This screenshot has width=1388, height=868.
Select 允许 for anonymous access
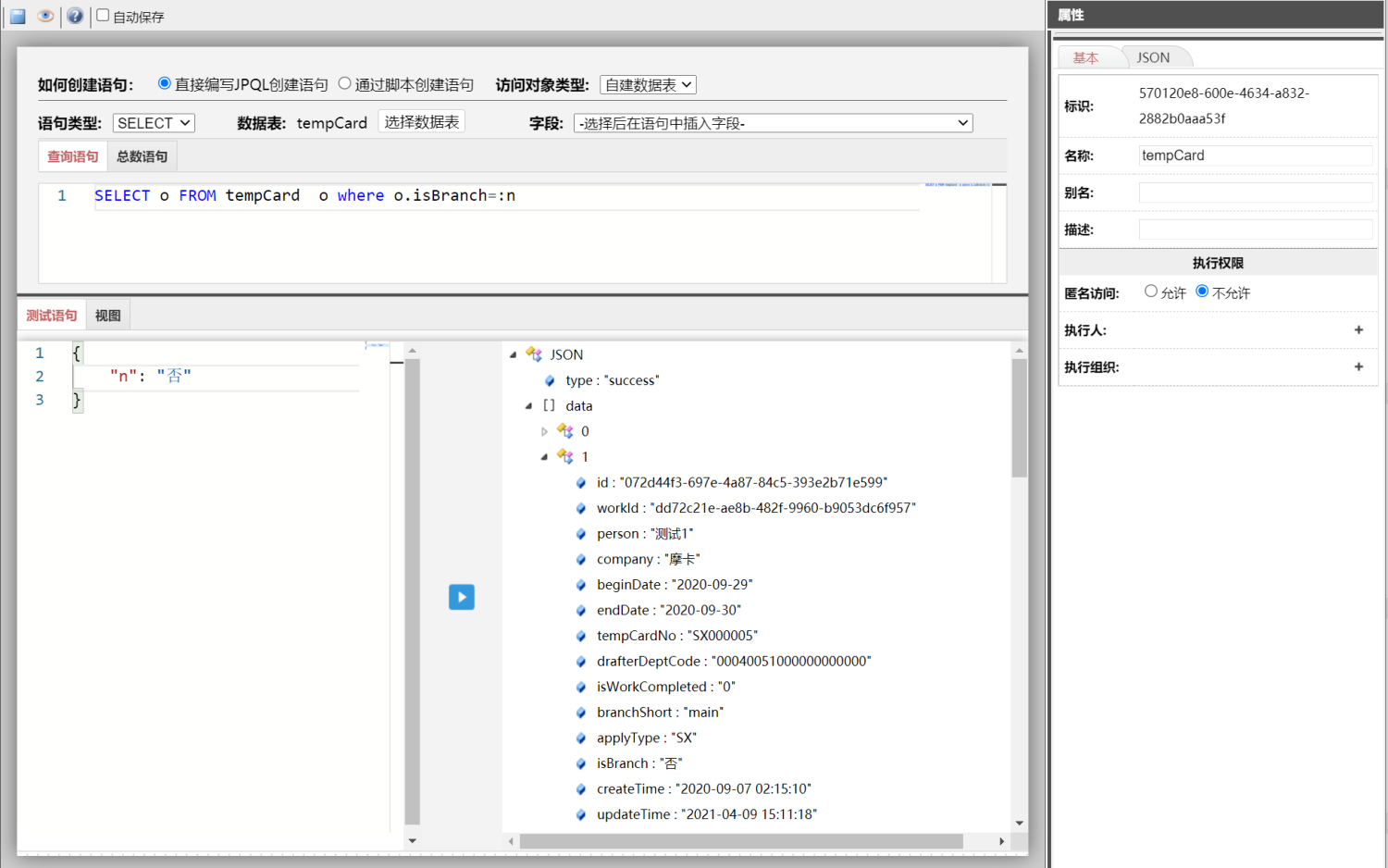1151,291
